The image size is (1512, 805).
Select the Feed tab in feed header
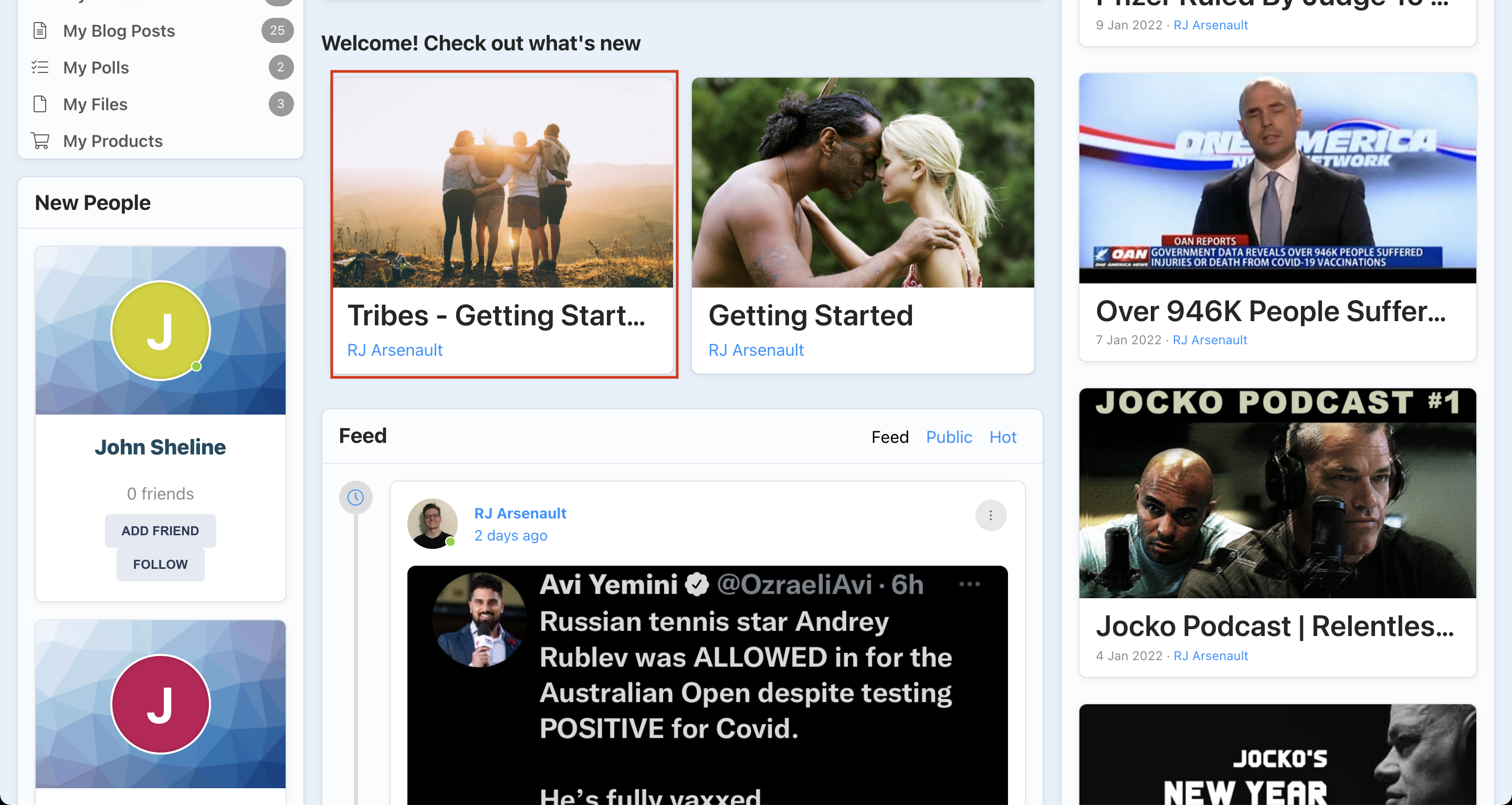click(889, 437)
